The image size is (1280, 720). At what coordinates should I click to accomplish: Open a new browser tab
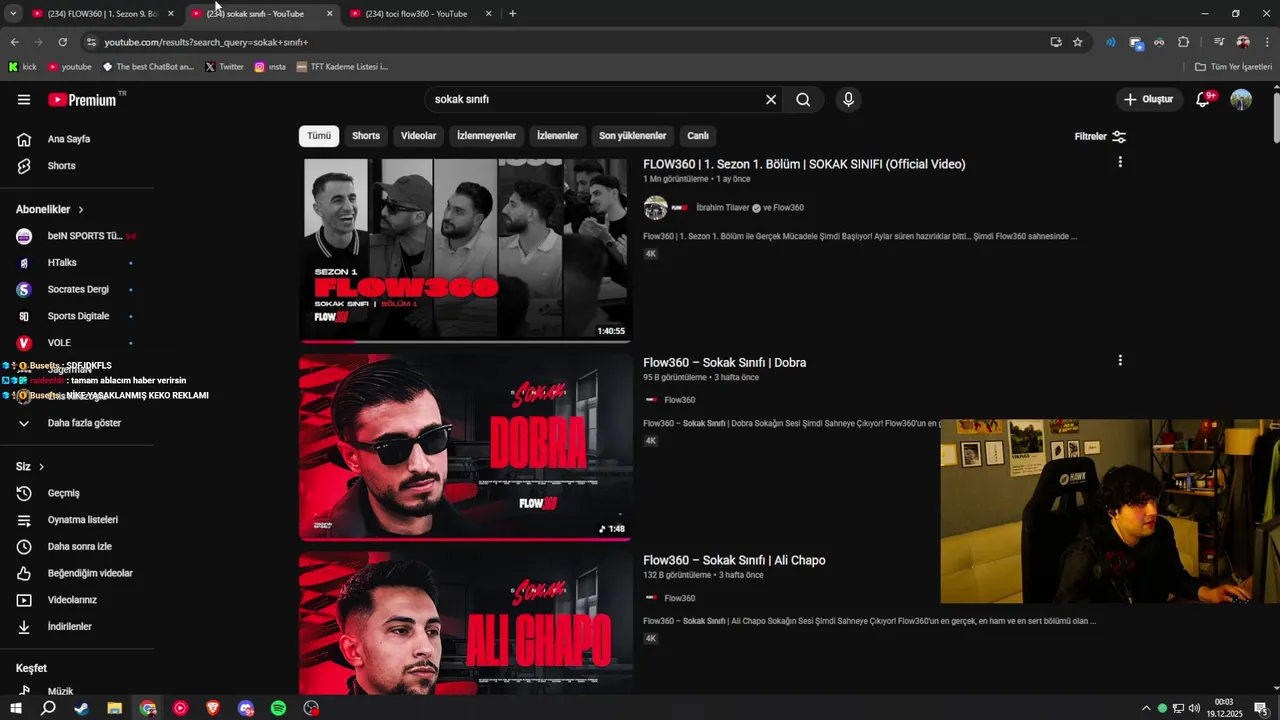[513, 14]
